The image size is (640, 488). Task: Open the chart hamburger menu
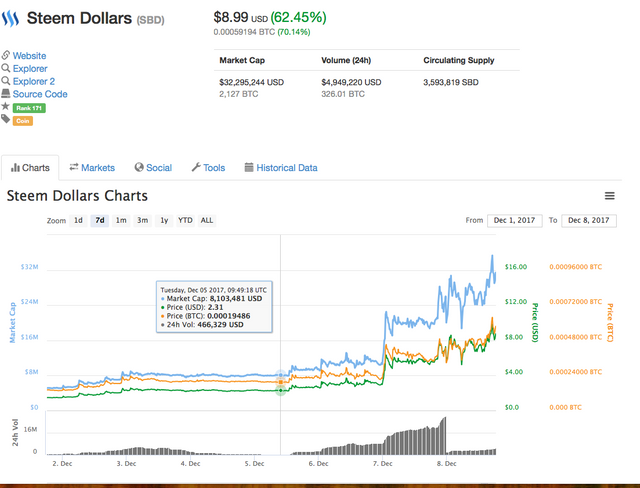coord(609,196)
